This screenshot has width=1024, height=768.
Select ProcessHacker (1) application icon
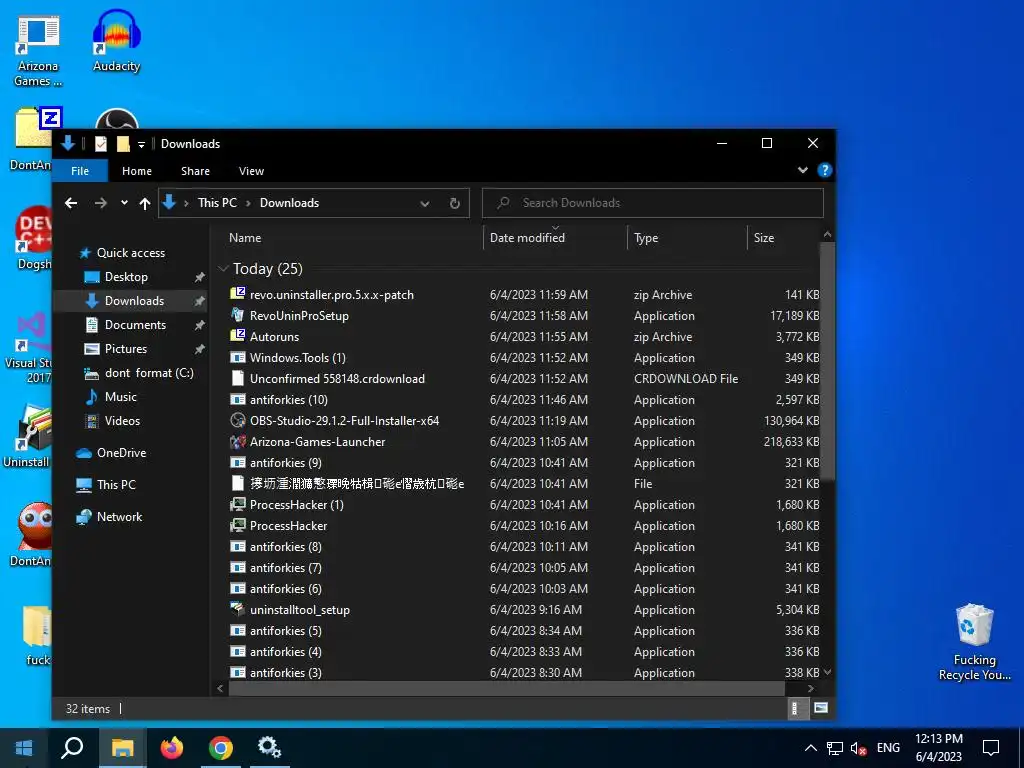[x=238, y=505]
